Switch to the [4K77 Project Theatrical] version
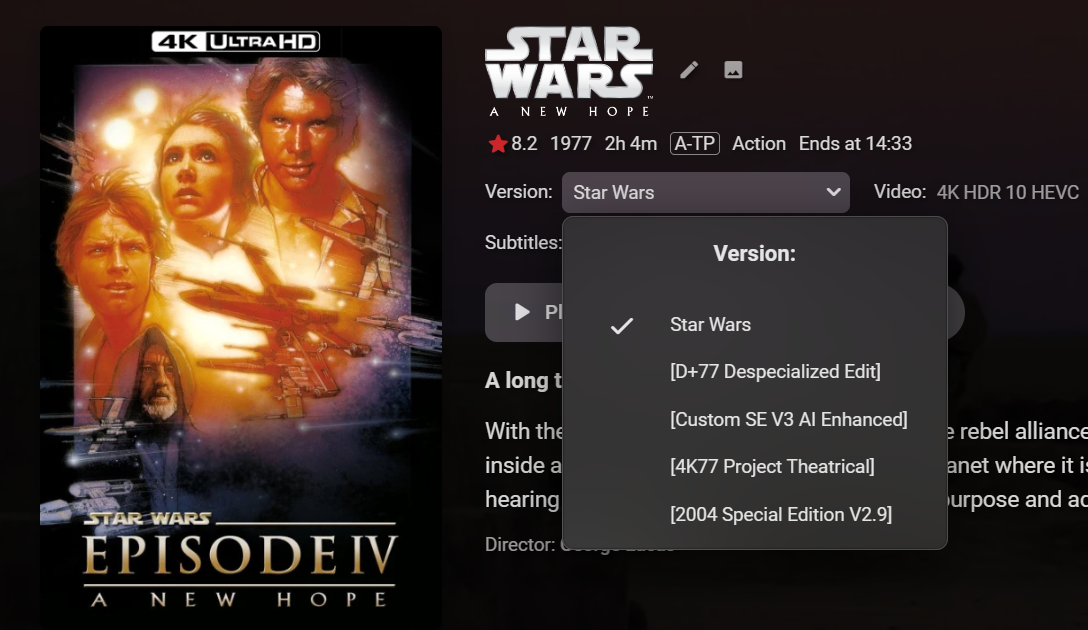Image resolution: width=1088 pixels, height=630 pixels. (x=772, y=467)
